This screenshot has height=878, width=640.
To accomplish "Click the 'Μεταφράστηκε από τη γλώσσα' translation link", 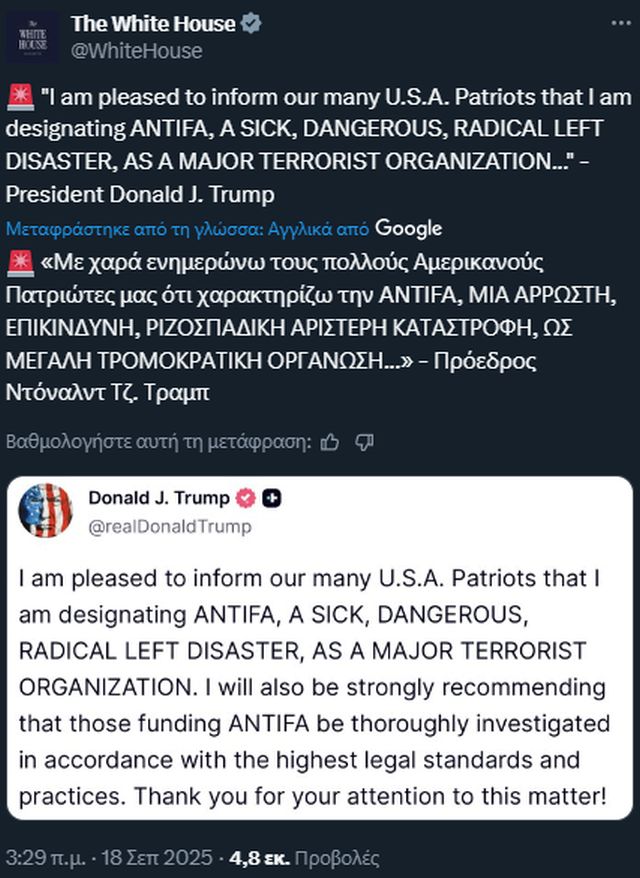I will 188,229.
